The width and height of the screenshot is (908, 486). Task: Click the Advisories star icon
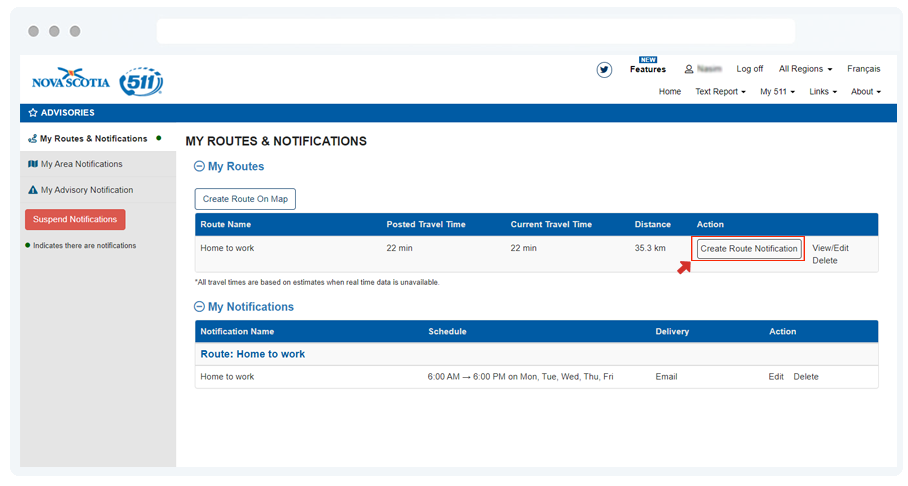33,113
